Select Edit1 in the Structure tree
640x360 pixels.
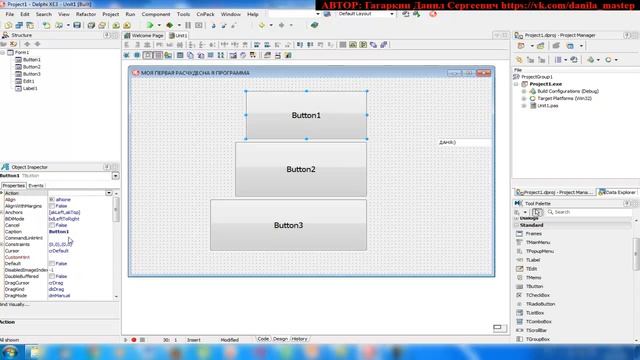[x=29, y=81]
